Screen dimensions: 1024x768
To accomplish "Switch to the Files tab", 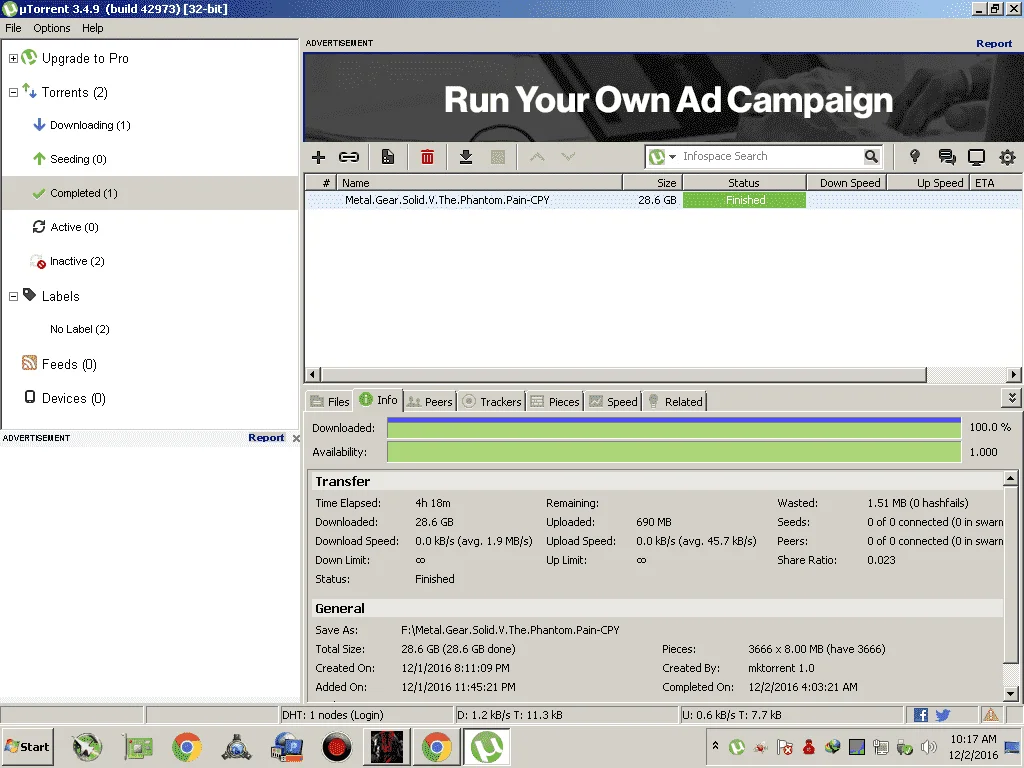I will [330, 402].
